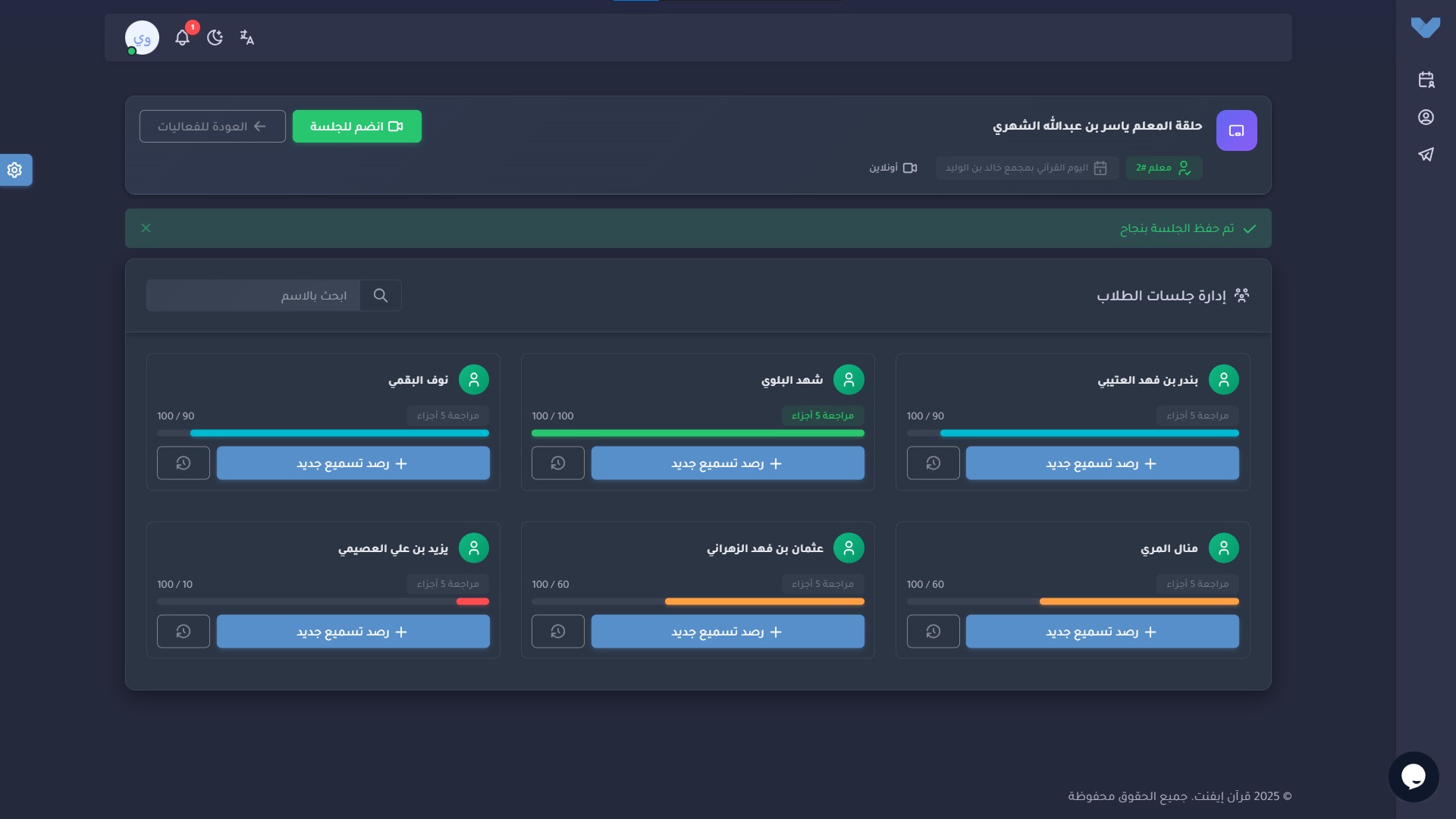The height and width of the screenshot is (819, 1456).
Task: Switch language via the translate icon
Action: point(247,37)
